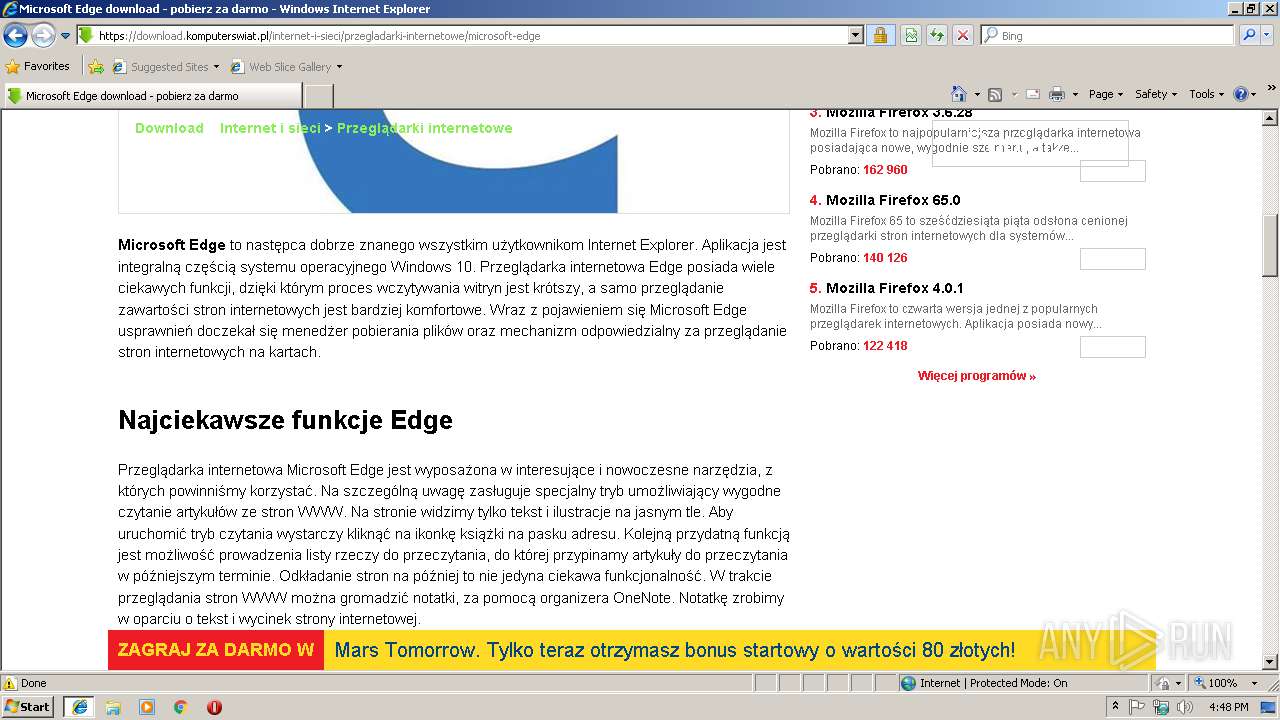
Task: Click the Internet Protected Mode zone status
Action: [x=1021, y=683]
